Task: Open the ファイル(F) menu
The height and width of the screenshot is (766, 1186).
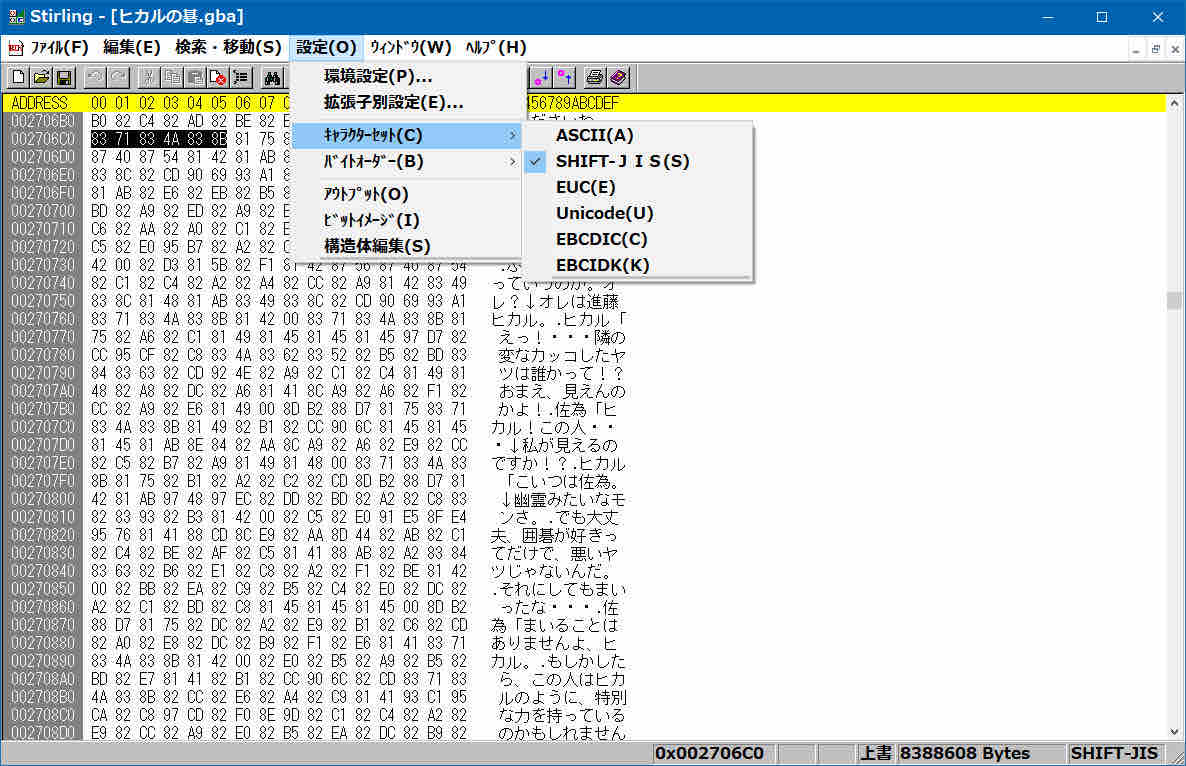Action: 60,48
